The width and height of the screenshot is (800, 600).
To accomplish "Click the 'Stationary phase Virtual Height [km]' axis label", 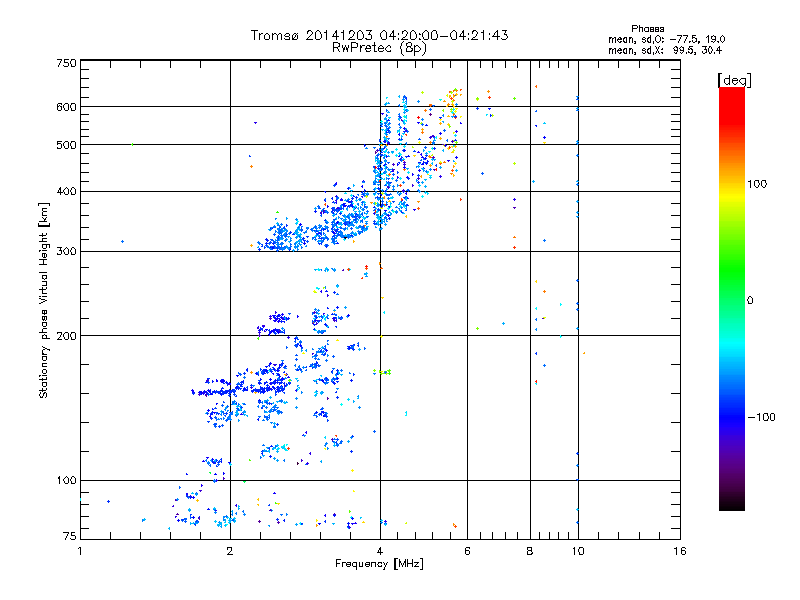I will click(44, 300).
